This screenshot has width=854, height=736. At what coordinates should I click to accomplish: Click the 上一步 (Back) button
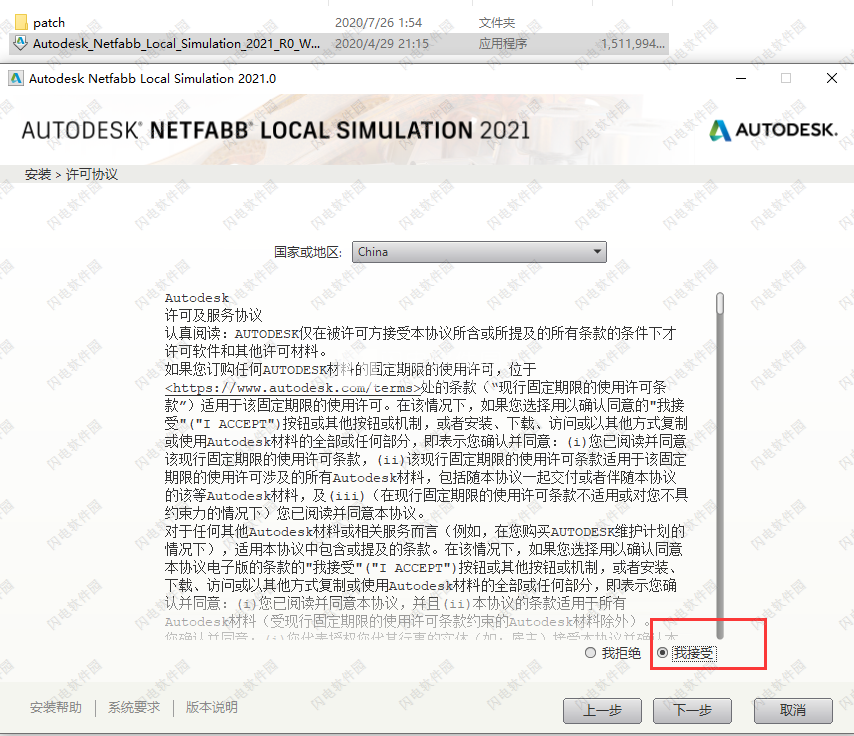(x=602, y=710)
